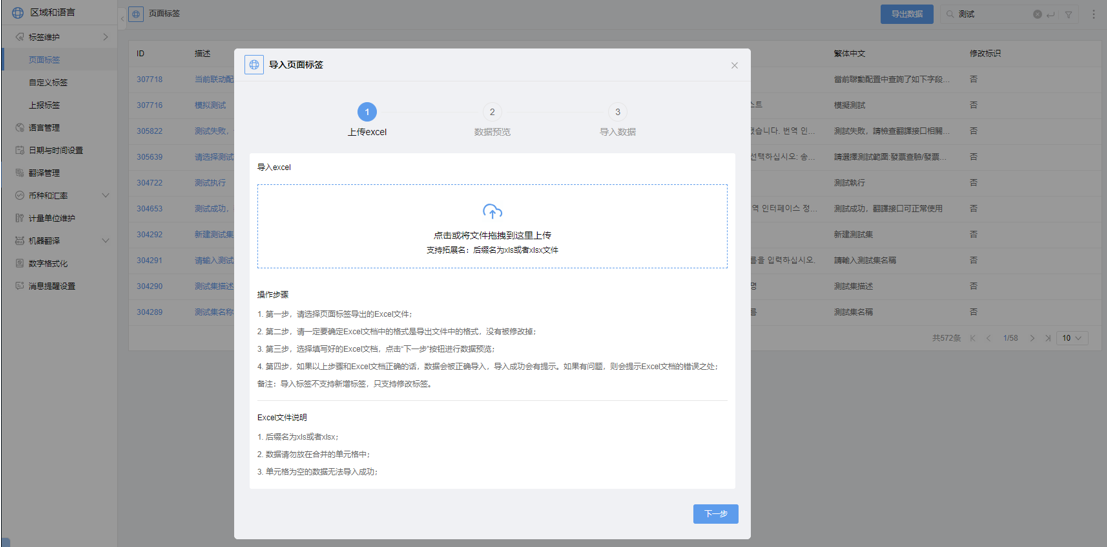Click the 点击或将文件拖拽到这里上传 text
Screen dimensions: 1107x548
(x=492, y=235)
